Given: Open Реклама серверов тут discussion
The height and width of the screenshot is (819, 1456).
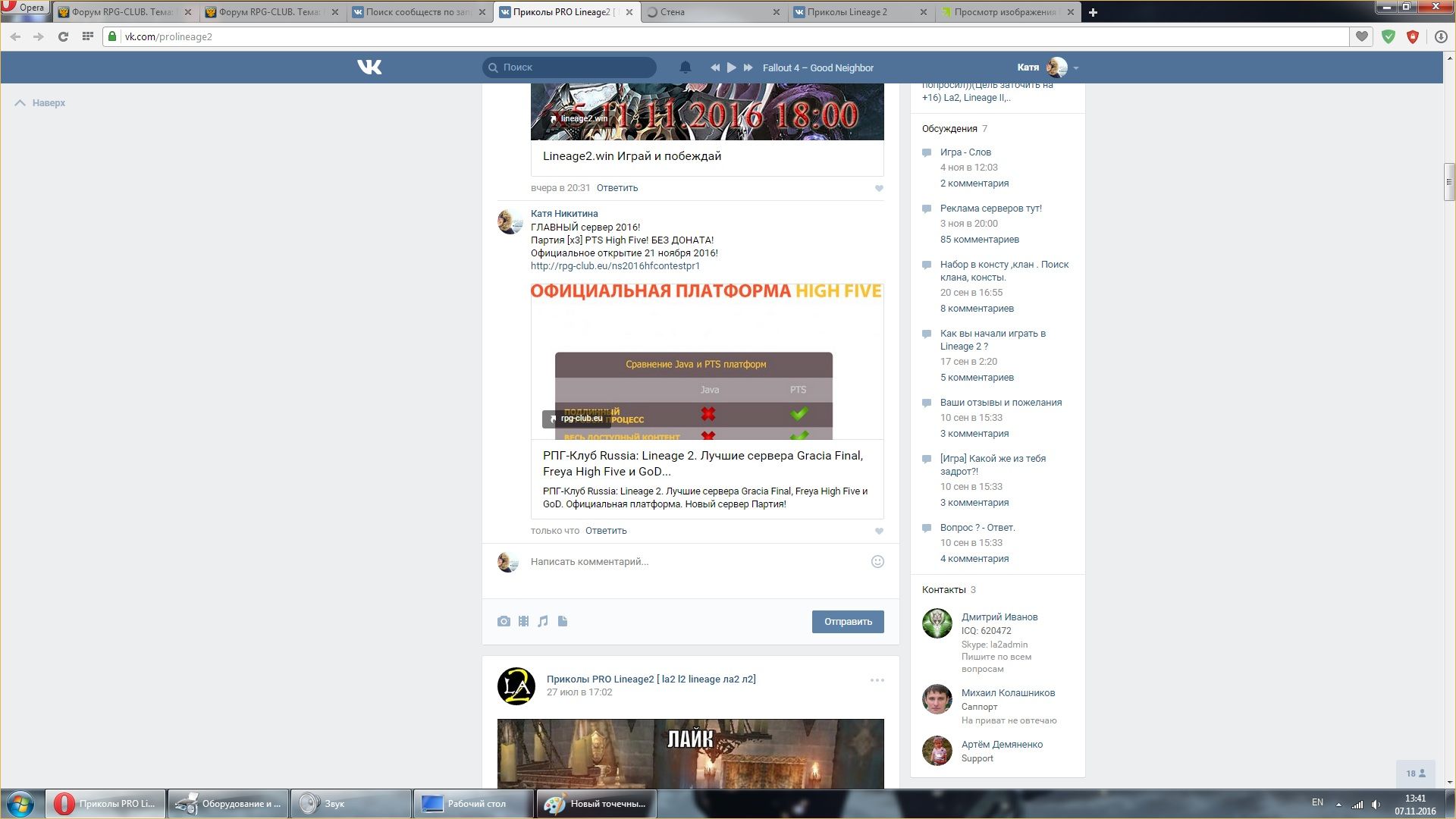Looking at the screenshot, I should [x=990, y=209].
